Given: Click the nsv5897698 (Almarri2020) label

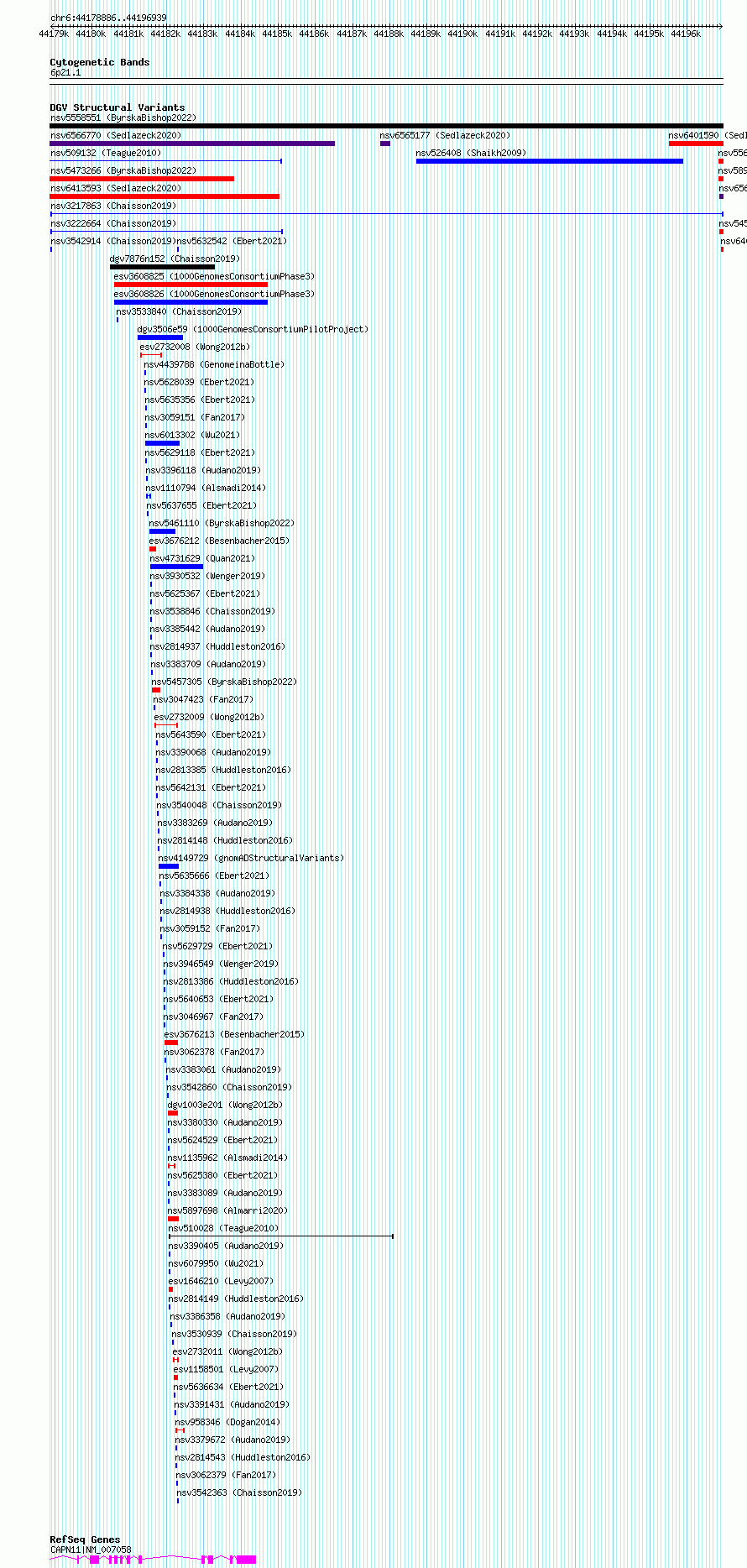Looking at the screenshot, I should (227, 1210).
